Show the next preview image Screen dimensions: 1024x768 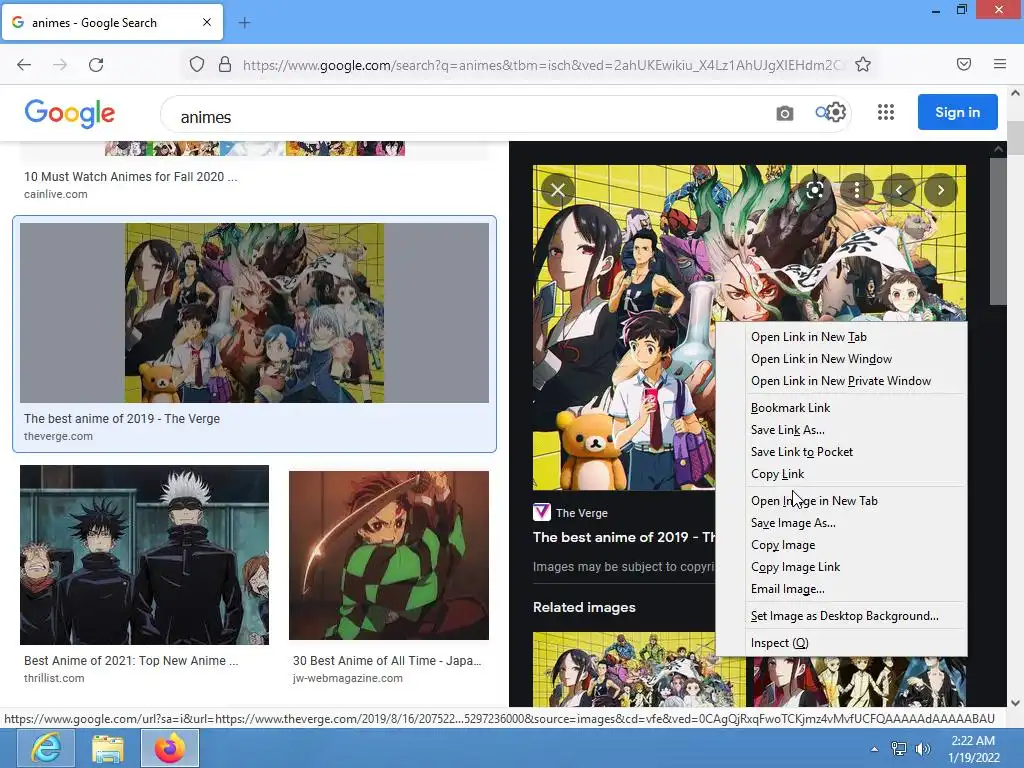(x=940, y=190)
